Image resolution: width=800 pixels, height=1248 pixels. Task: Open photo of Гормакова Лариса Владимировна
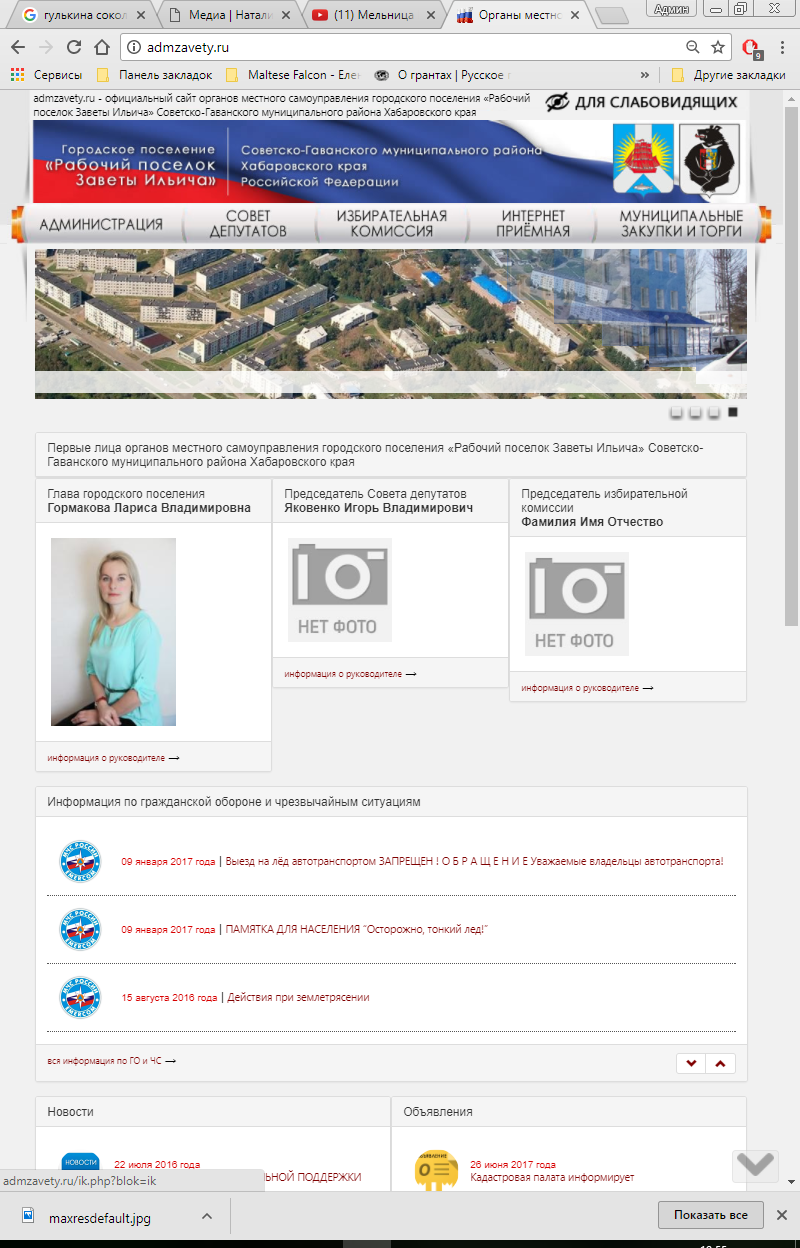click(113, 632)
